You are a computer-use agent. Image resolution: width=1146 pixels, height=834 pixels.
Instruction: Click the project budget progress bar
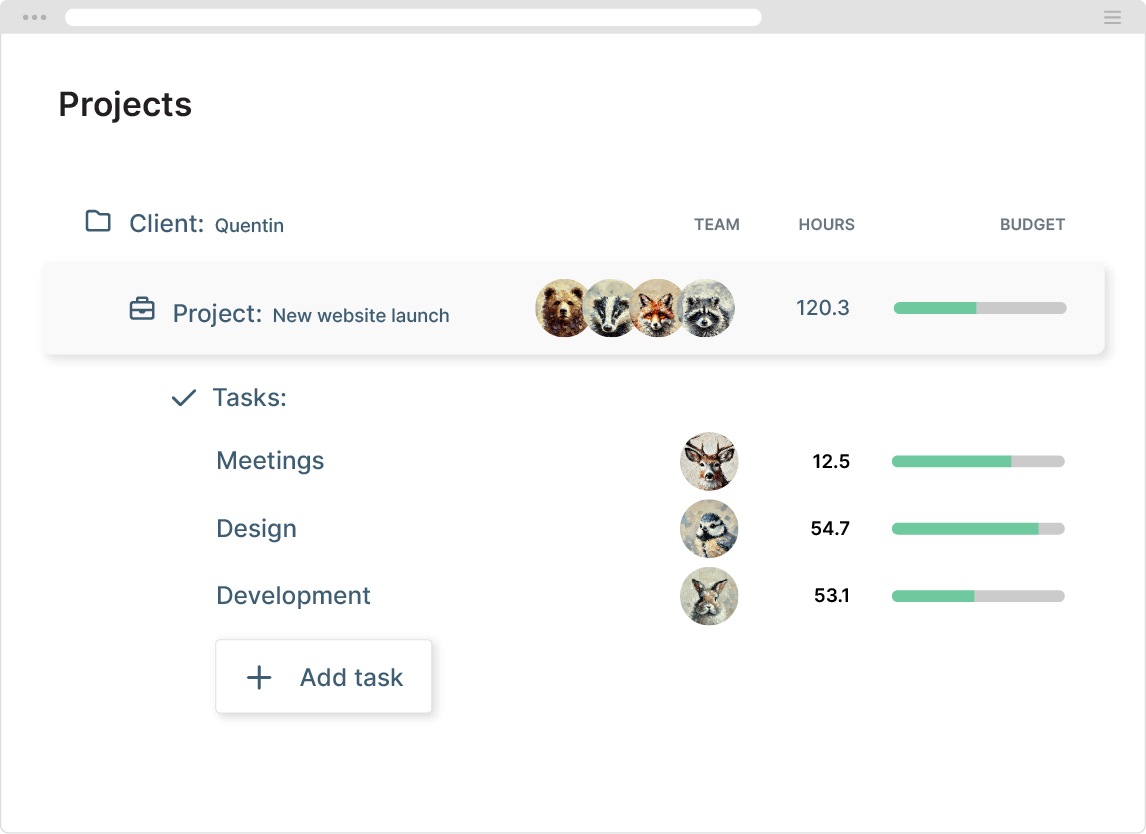(x=980, y=308)
